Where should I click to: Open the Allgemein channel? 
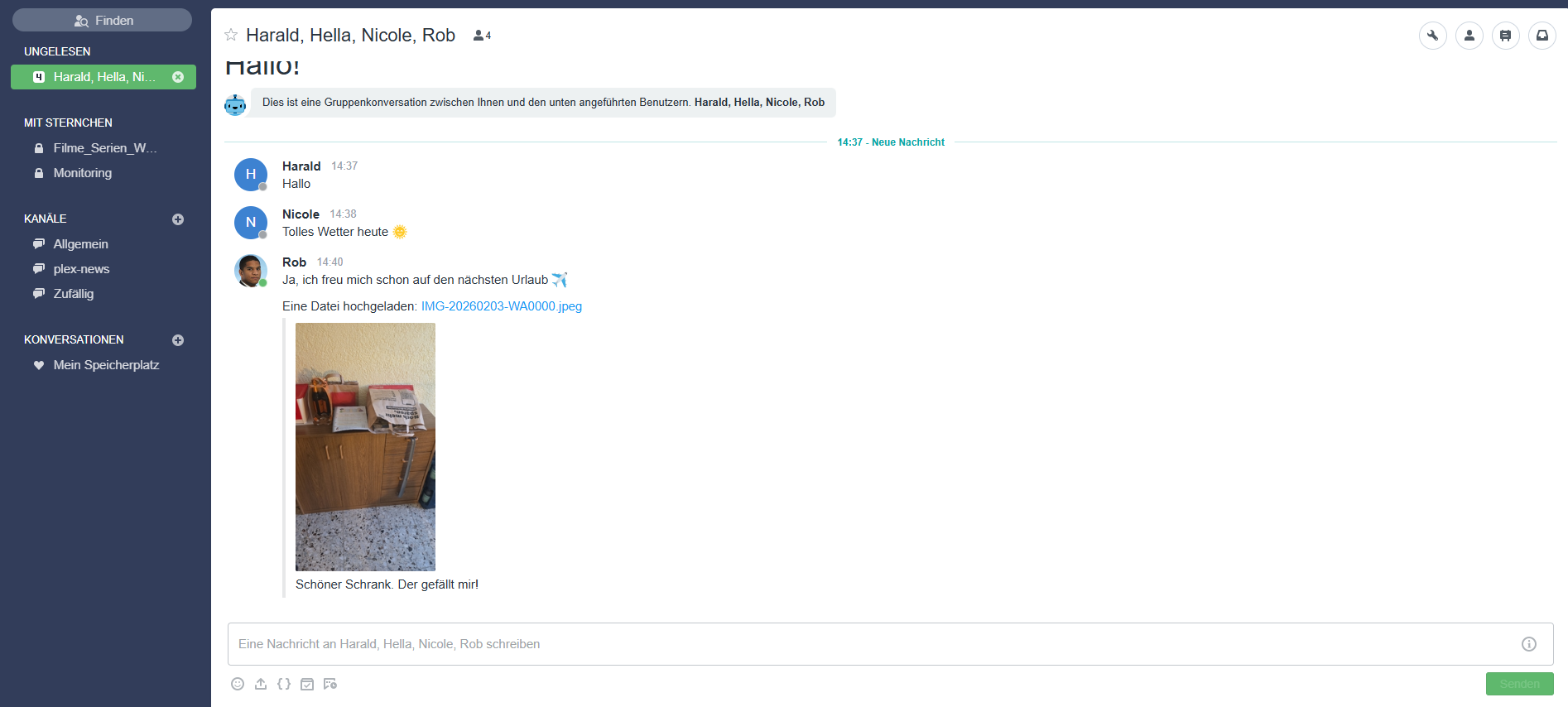pyautogui.click(x=80, y=244)
